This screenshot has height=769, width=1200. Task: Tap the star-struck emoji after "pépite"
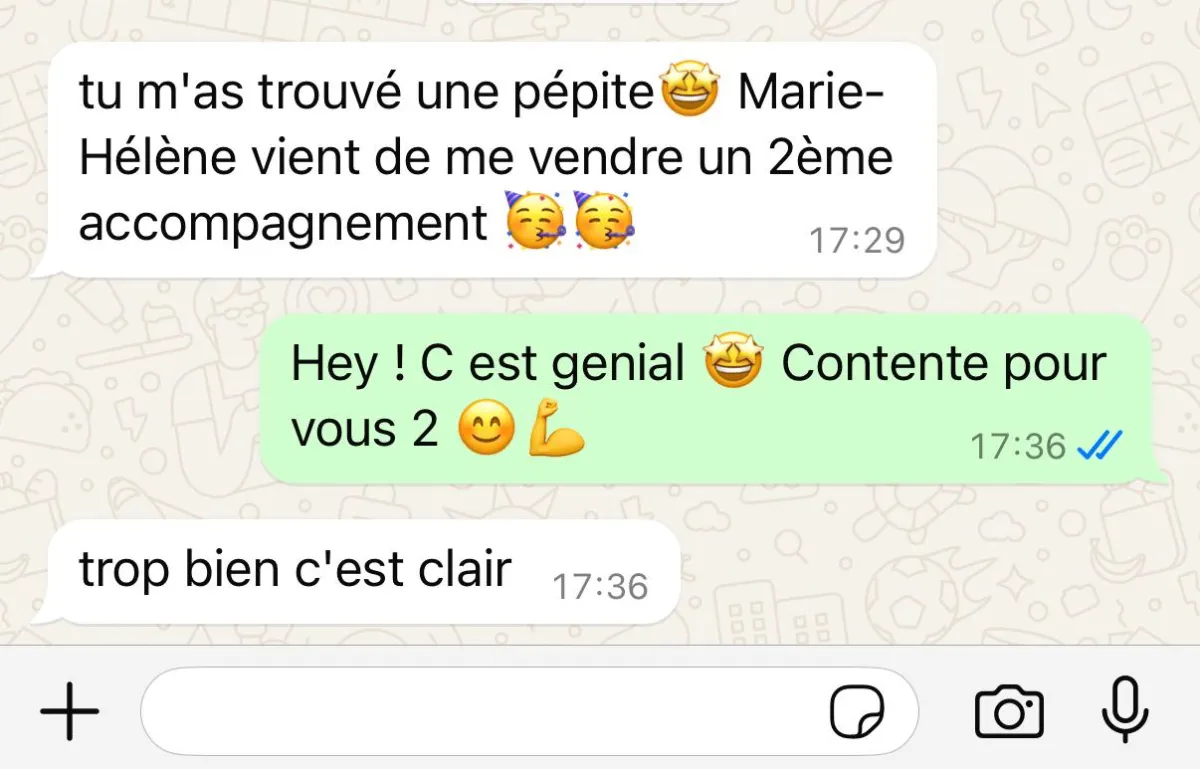click(689, 92)
